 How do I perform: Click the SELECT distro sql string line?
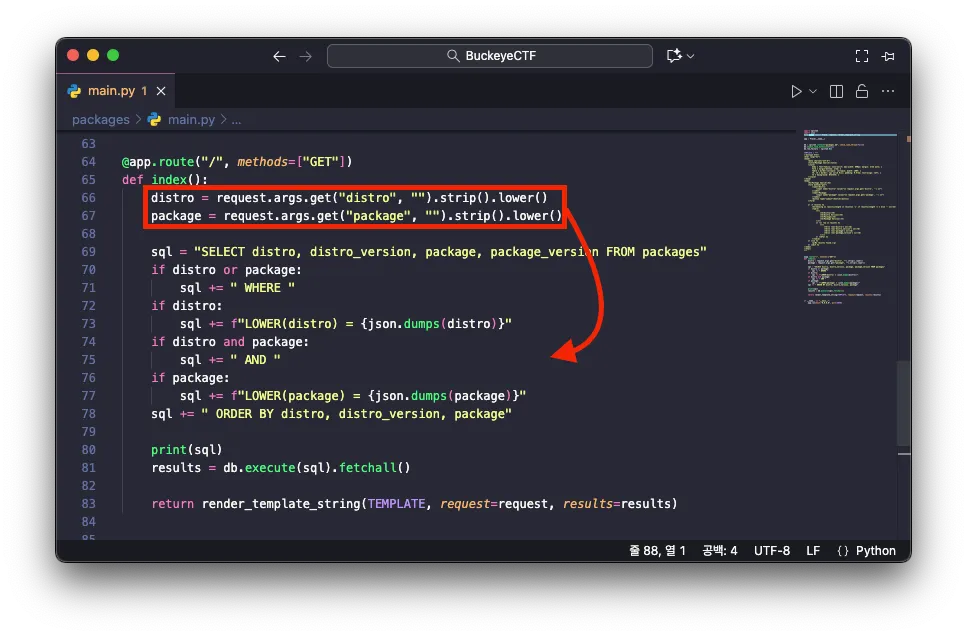[x=429, y=252]
